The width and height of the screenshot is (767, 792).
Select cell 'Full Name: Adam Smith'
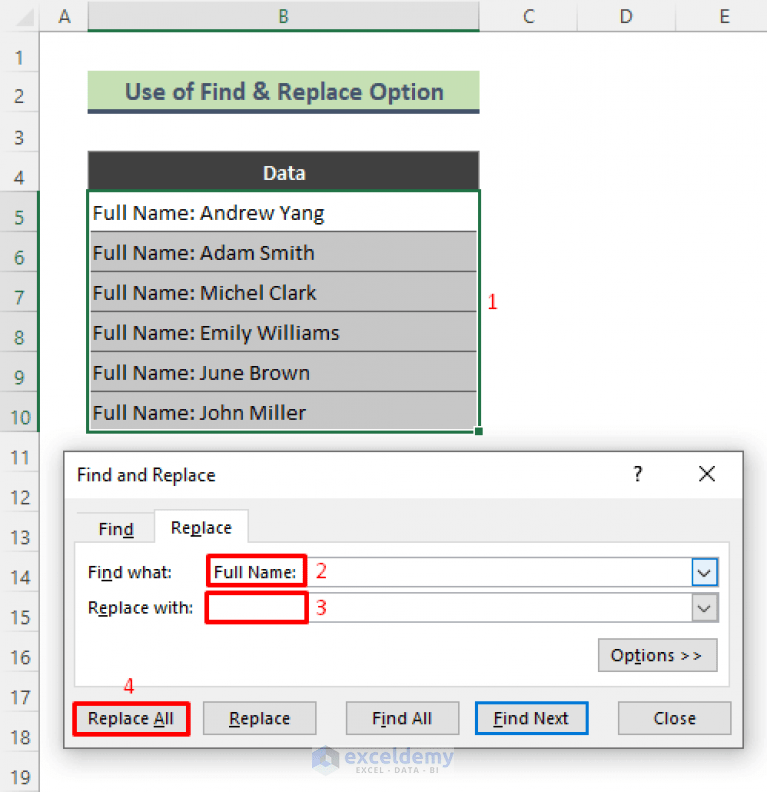coord(283,252)
